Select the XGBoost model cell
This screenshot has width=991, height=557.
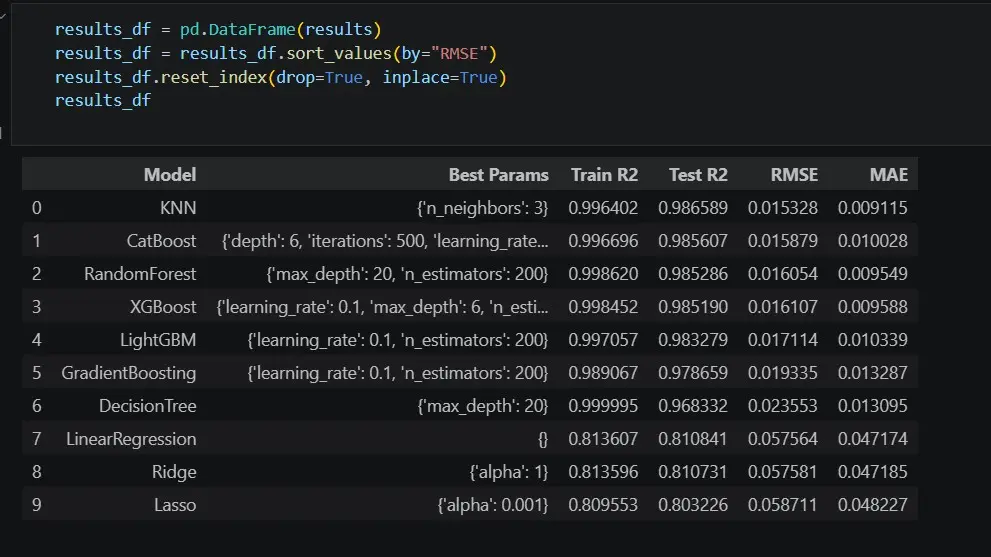[x=163, y=307]
